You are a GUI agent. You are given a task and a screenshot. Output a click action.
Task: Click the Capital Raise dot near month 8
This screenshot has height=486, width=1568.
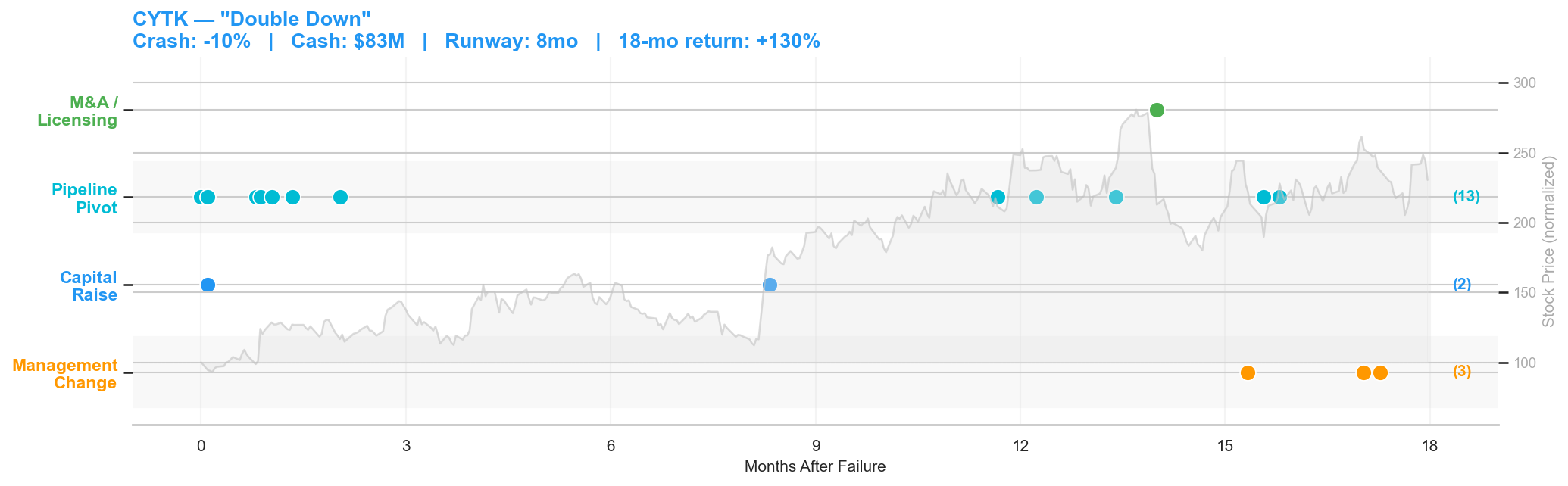(x=770, y=285)
